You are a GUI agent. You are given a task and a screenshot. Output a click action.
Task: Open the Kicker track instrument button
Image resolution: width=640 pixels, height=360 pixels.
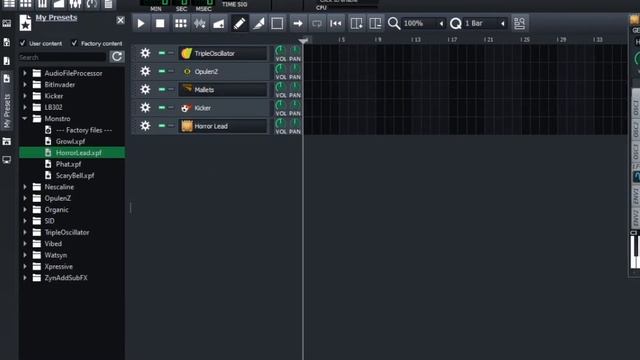(223, 108)
